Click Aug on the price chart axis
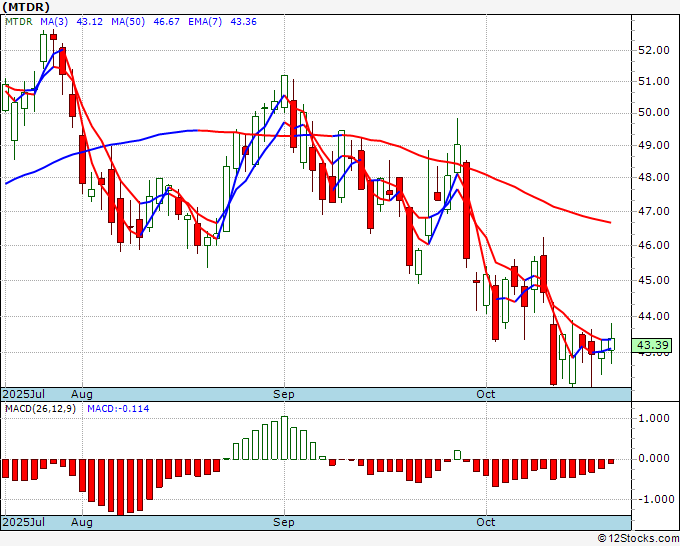This screenshot has width=680, height=546. (x=82, y=394)
